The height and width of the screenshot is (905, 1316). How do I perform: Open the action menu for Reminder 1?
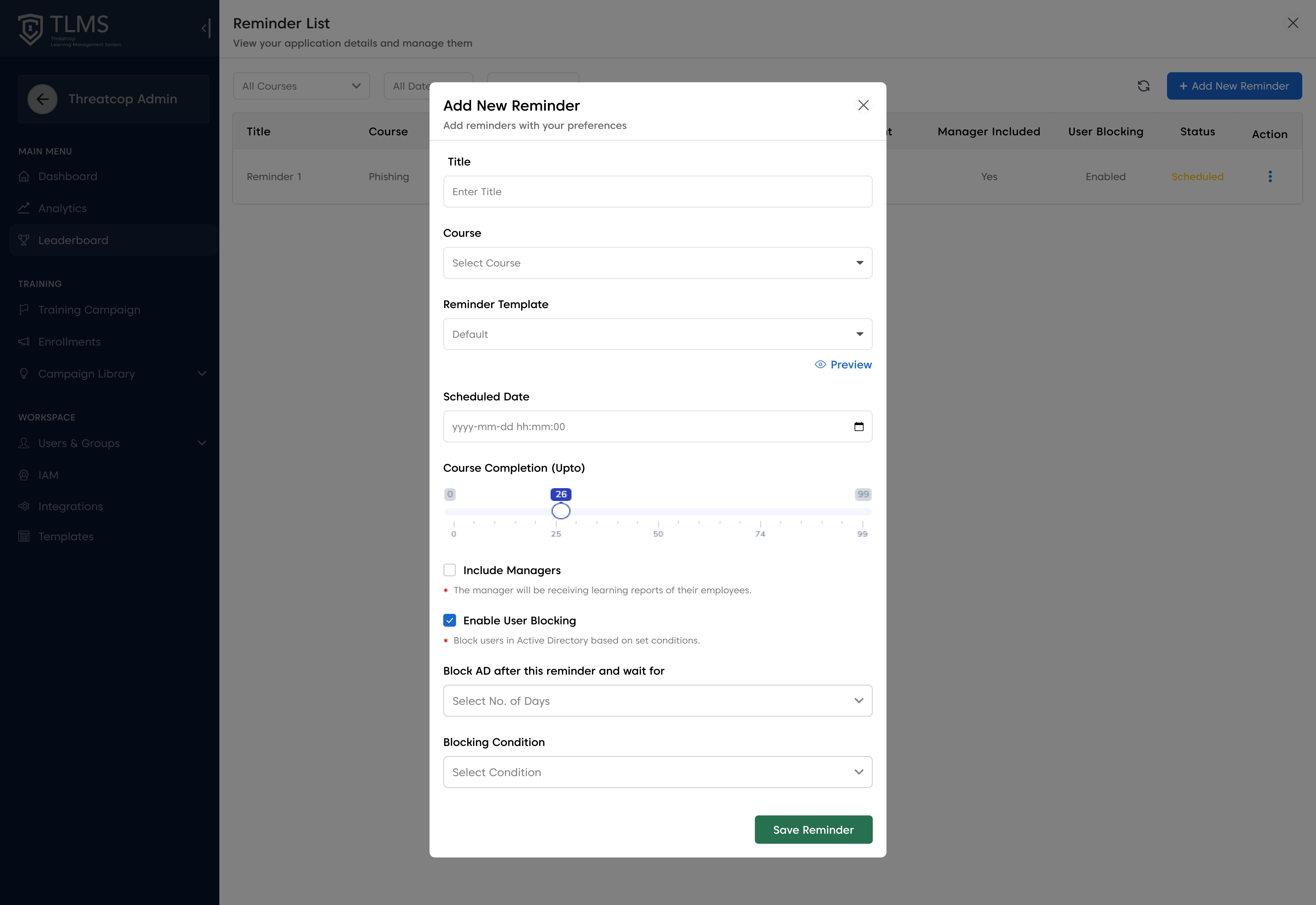click(1270, 176)
